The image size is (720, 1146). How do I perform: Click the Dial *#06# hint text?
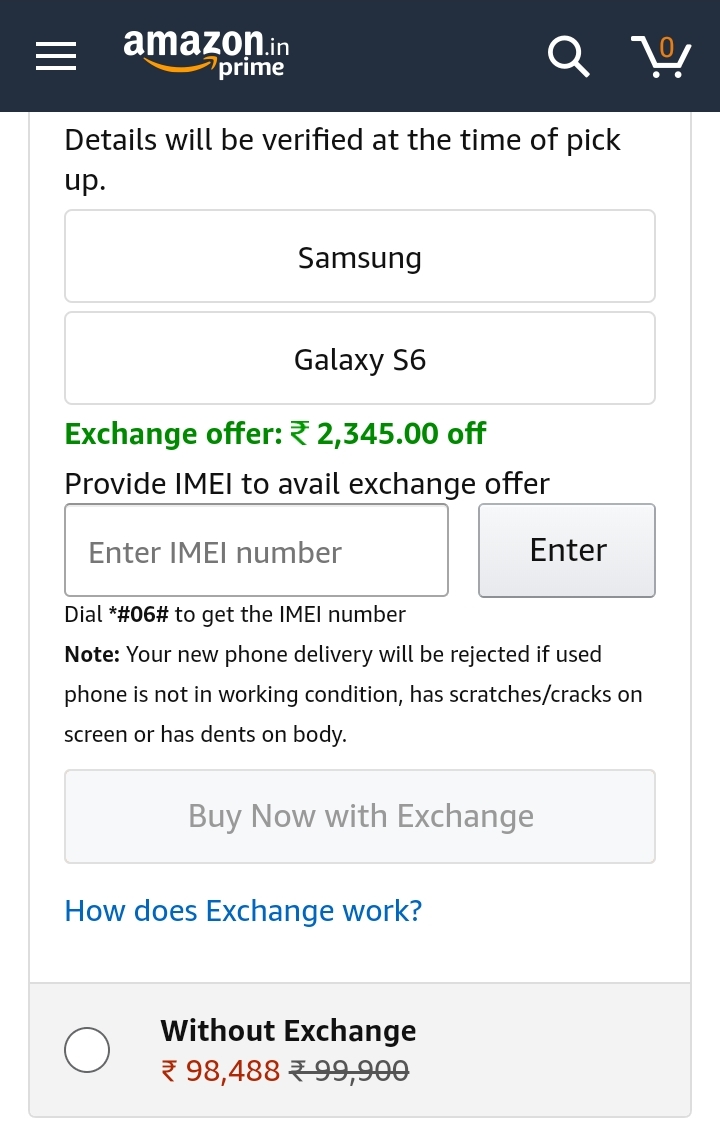click(235, 614)
